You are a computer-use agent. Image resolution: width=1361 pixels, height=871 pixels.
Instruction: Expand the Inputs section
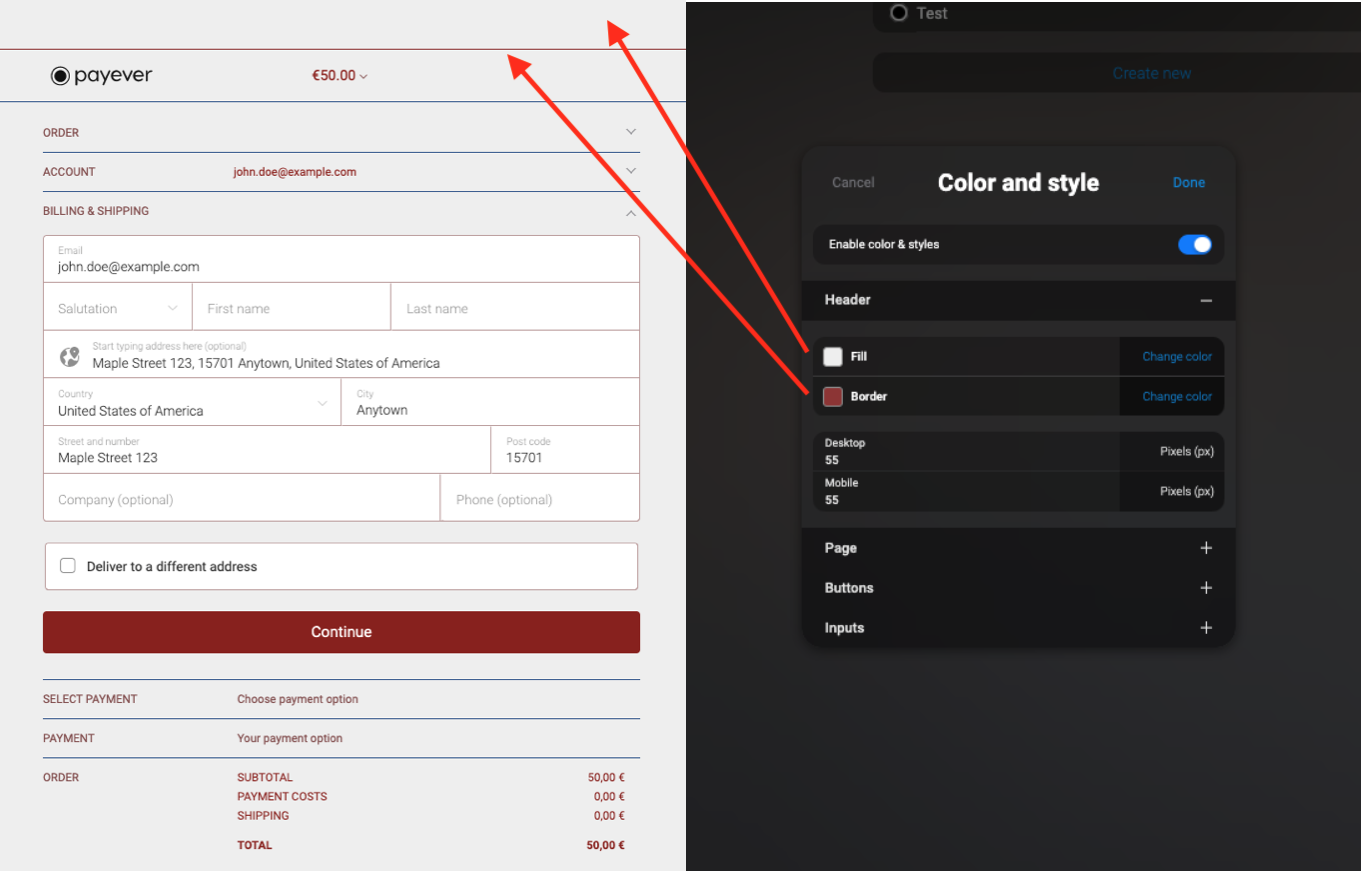tap(1206, 628)
